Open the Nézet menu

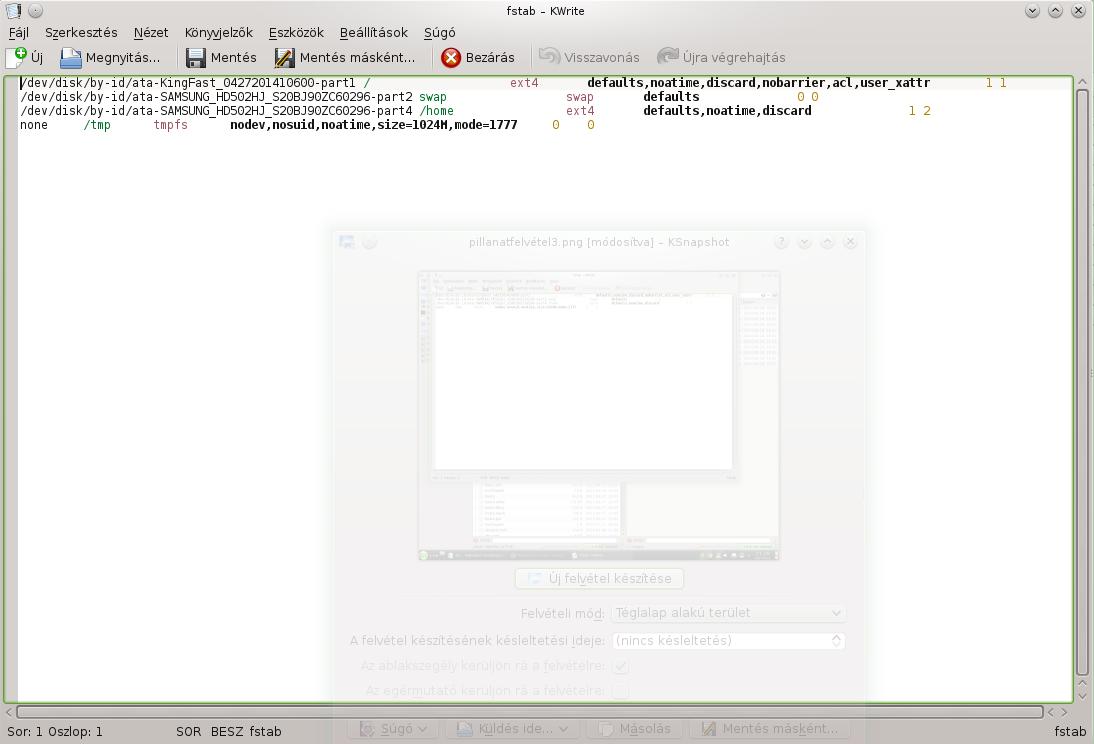pyautogui.click(x=151, y=33)
